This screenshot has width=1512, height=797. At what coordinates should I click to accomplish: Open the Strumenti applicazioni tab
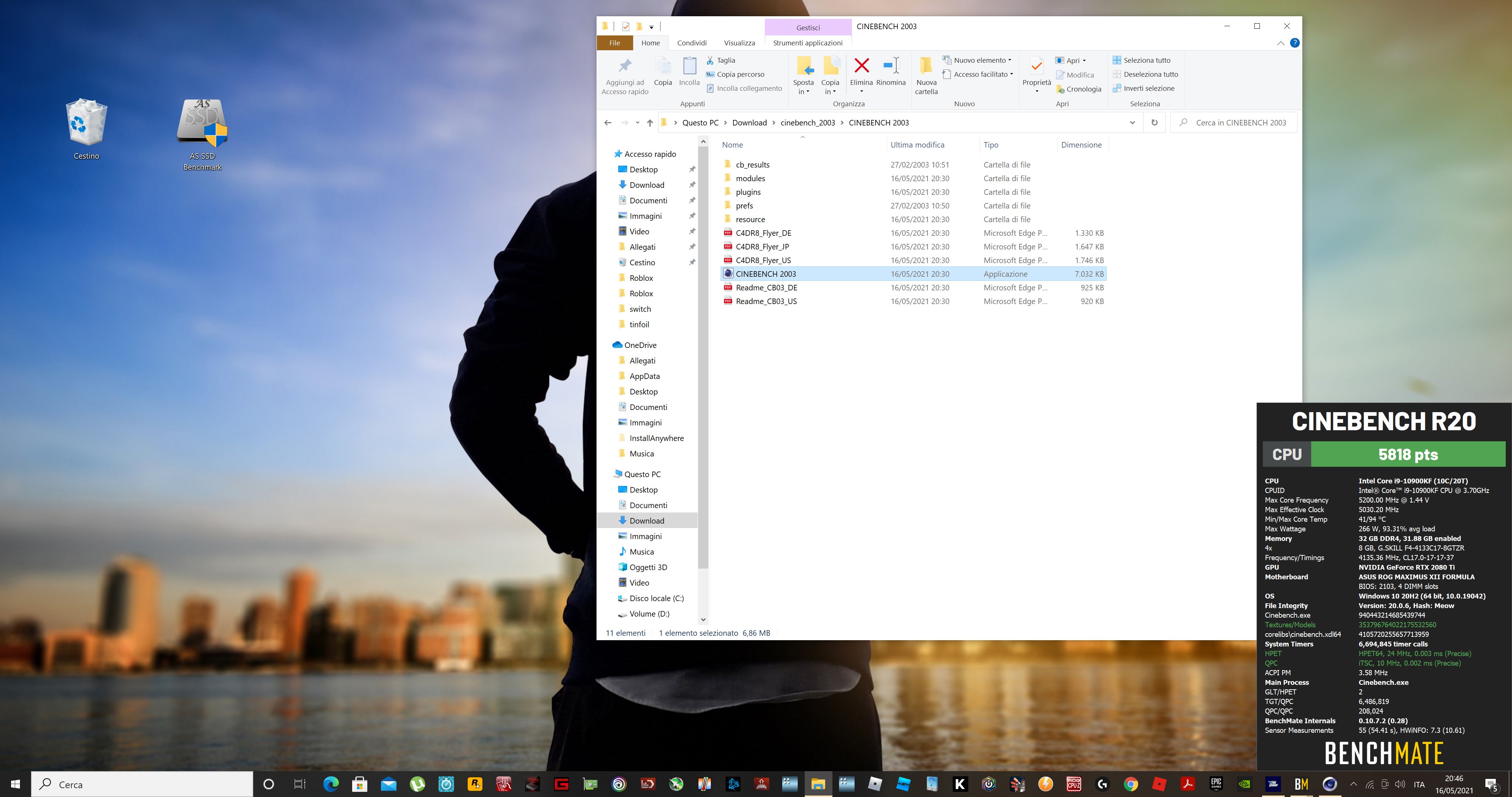[x=807, y=43]
